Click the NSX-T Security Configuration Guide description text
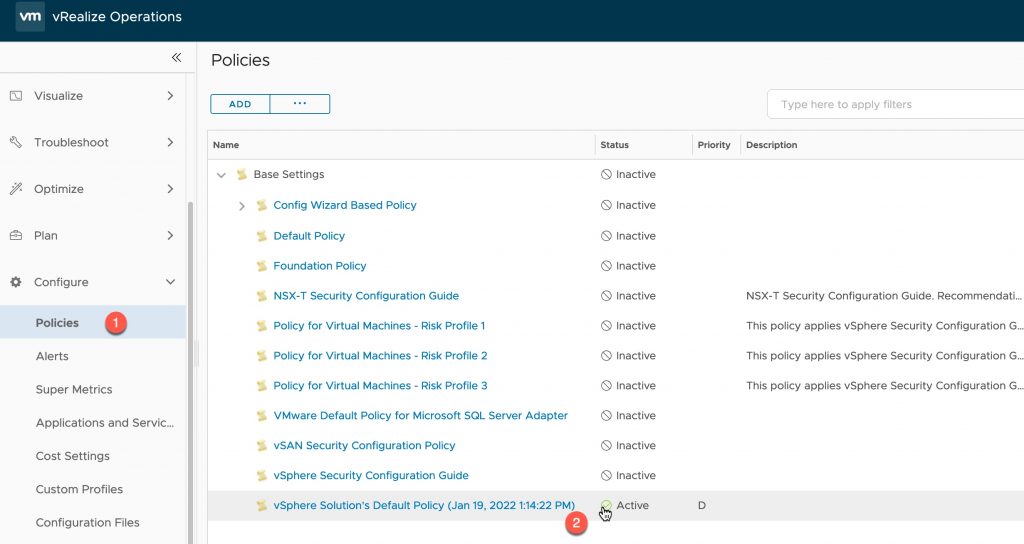 click(x=884, y=296)
